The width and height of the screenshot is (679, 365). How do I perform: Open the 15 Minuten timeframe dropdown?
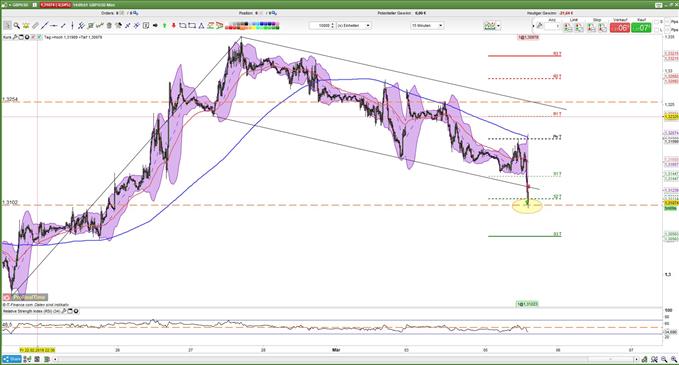click(427, 26)
